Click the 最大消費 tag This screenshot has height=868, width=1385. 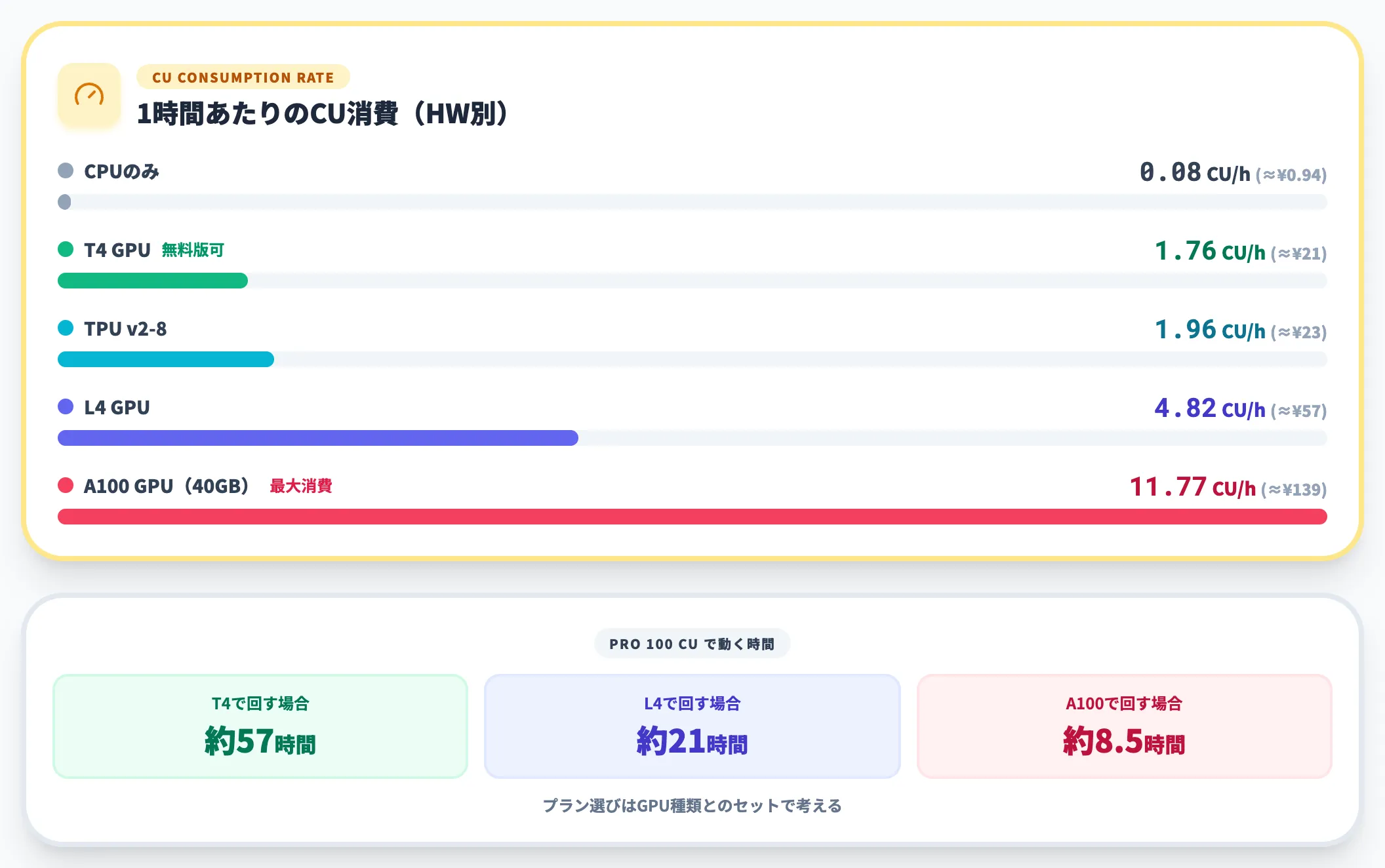tap(301, 486)
